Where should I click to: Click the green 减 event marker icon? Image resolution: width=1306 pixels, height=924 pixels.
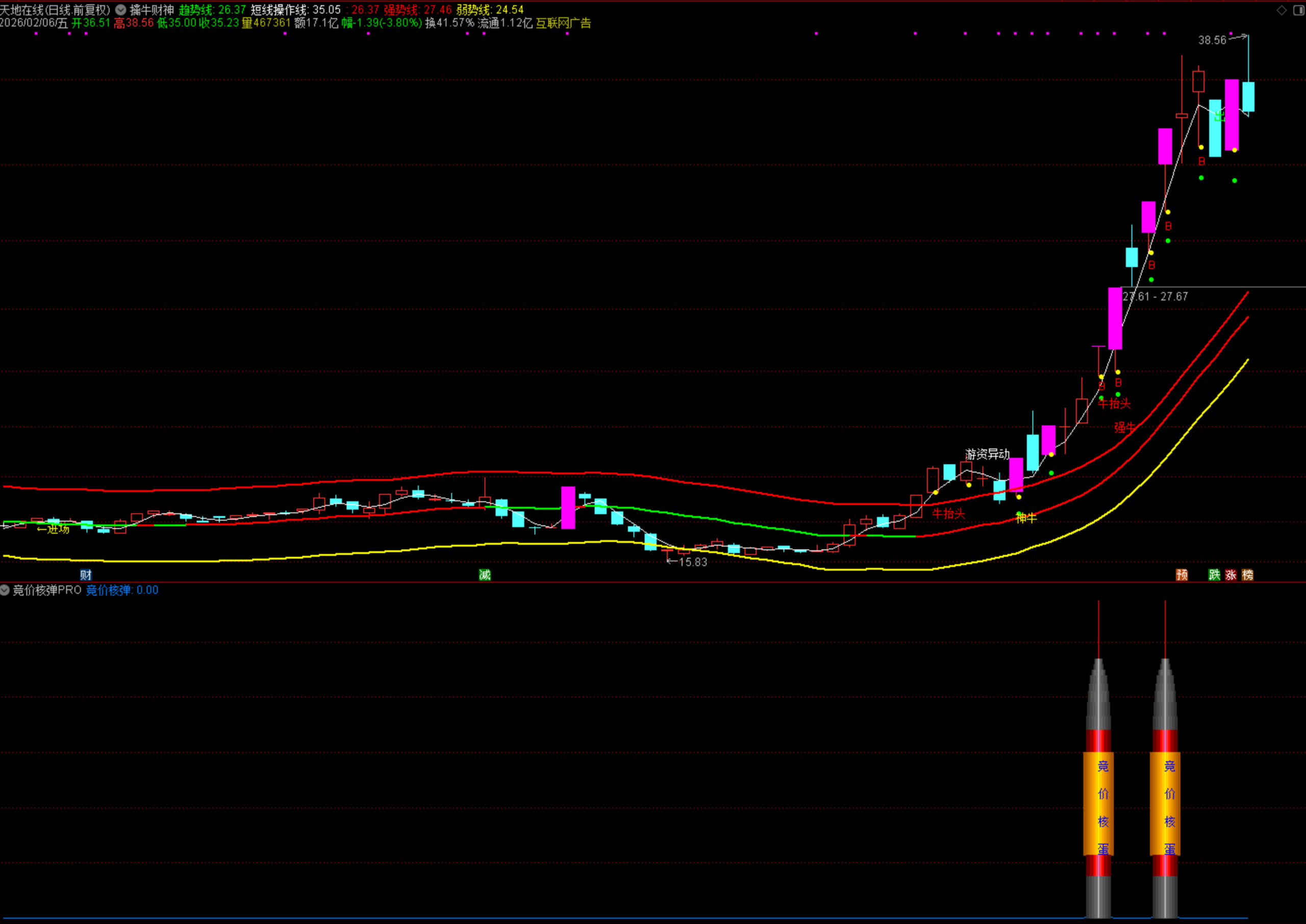tap(485, 575)
